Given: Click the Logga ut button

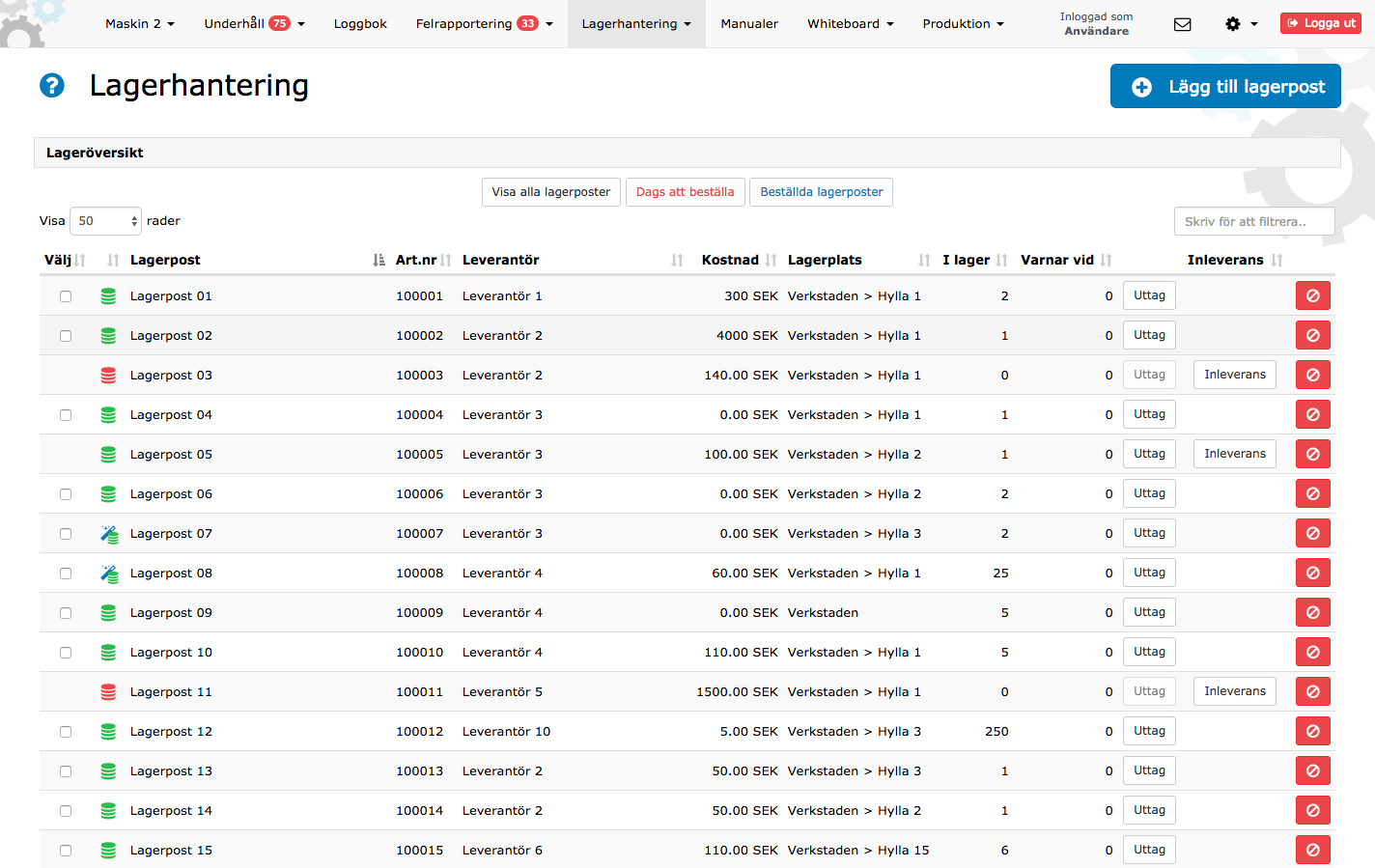Looking at the screenshot, I should 1321,23.
